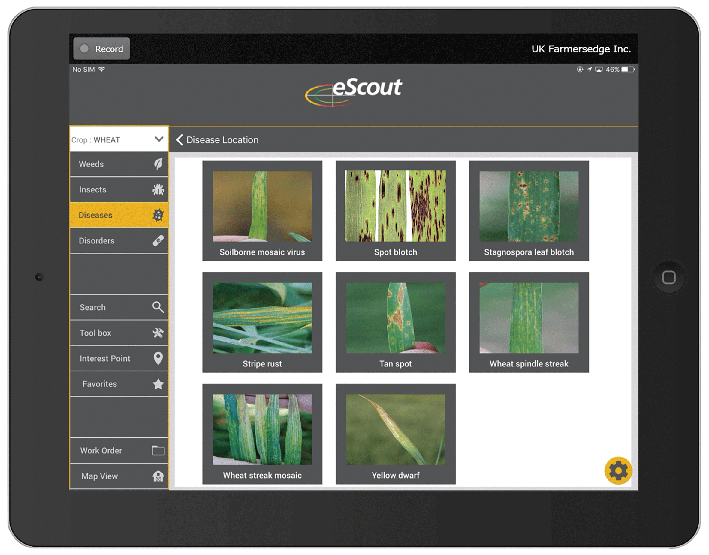Click the Favorites star icon
Image resolution: width=709 pixels, height=555 pixels.
[158, 384]
